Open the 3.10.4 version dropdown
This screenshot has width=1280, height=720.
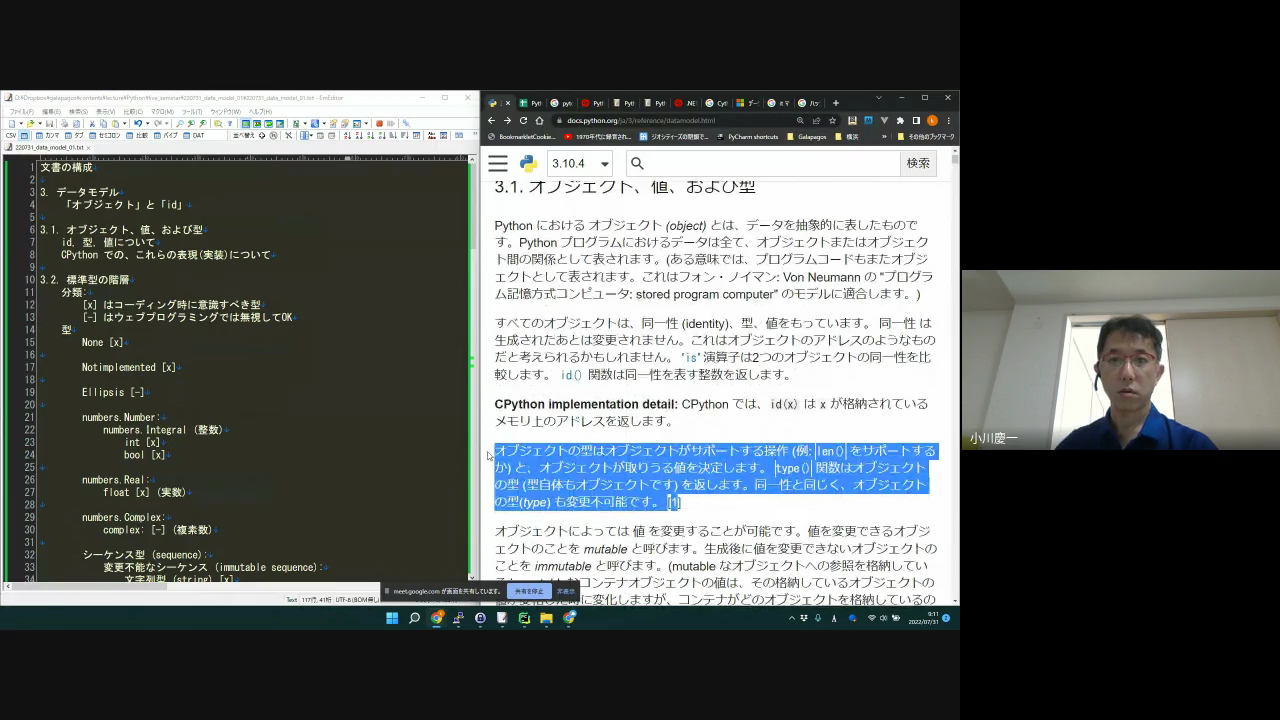580,163
